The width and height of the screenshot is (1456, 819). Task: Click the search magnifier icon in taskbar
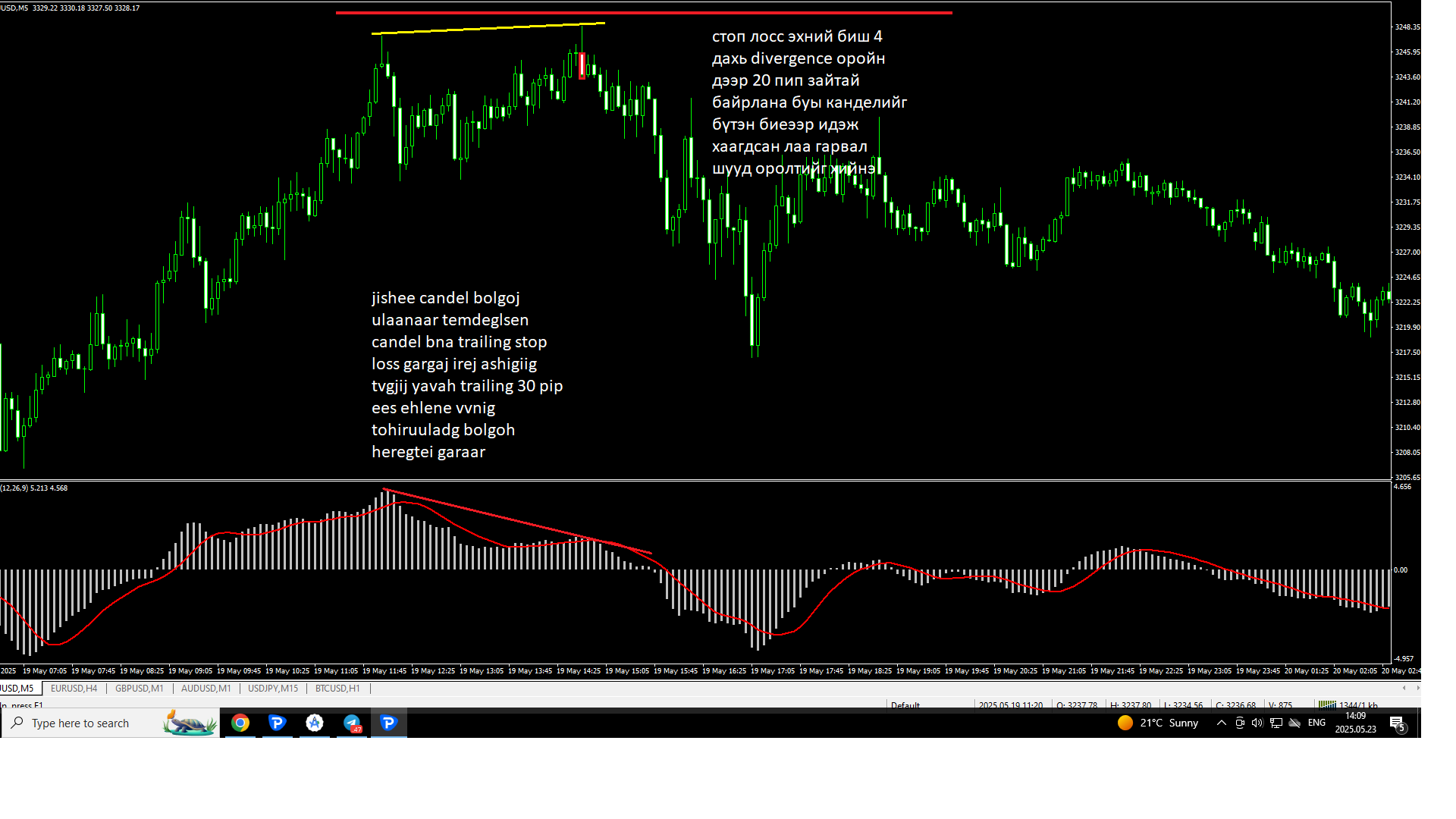[17, 723]
